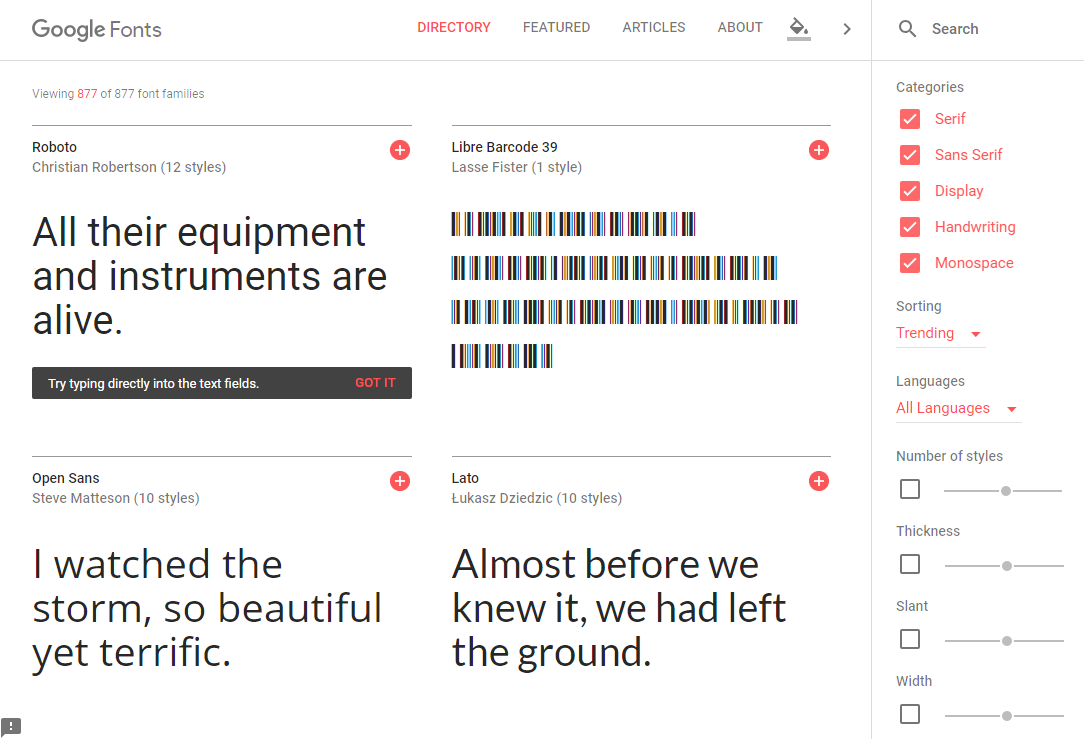This screenshot has width=1084, height=739.
Task: Open the Articles tab
Action: pos(653,28)
